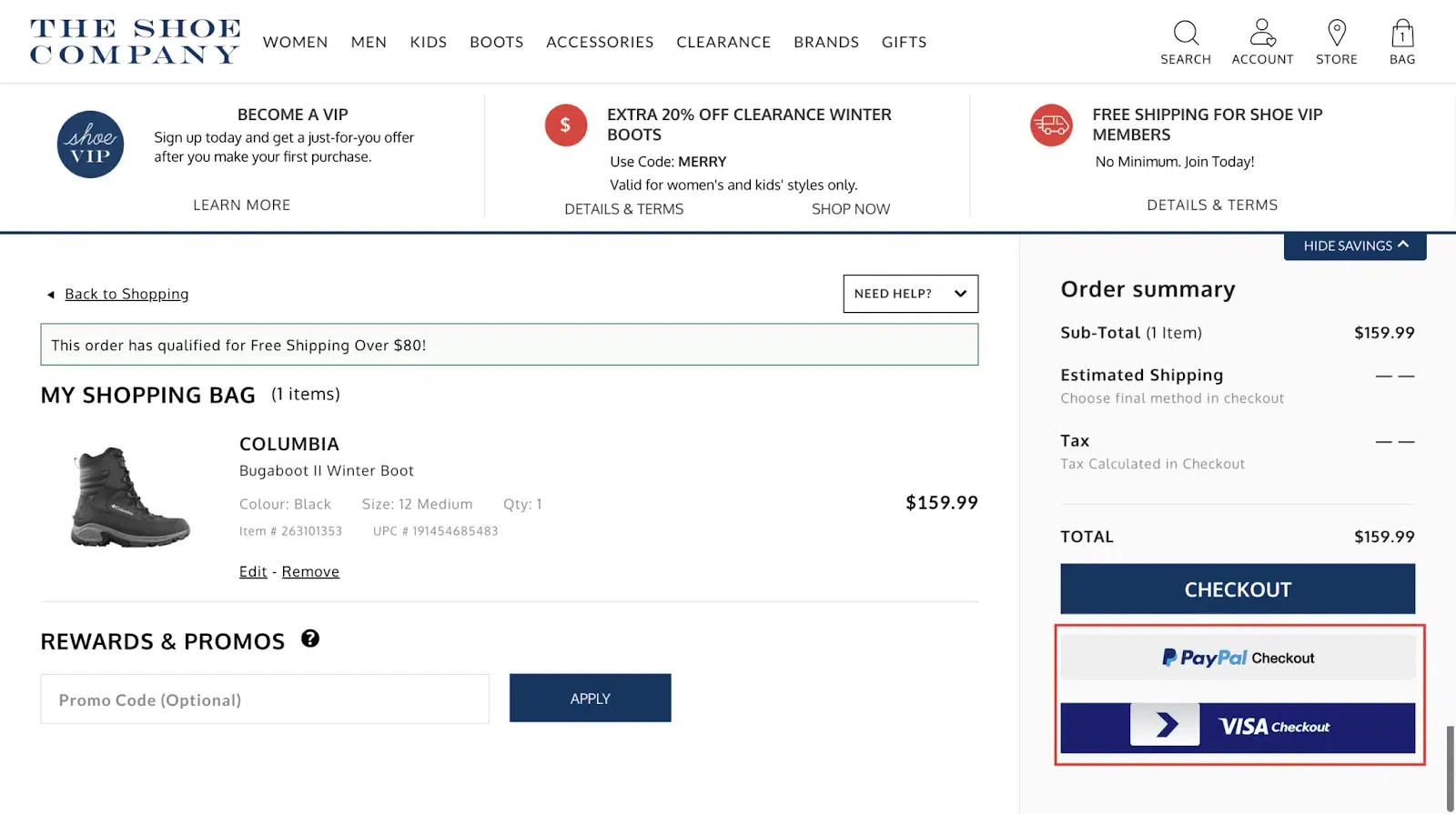Click the Size: 12 Medium text

418,504
